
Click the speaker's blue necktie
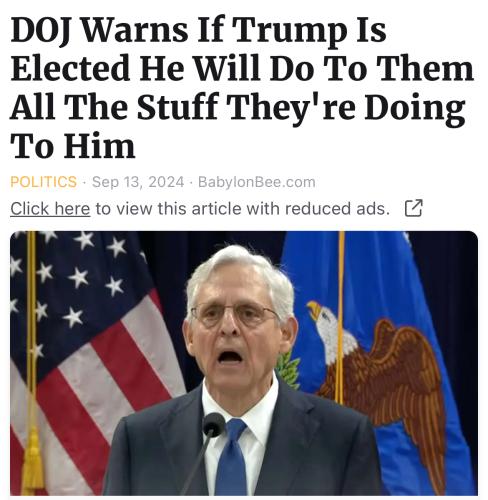[x=232, y=458]
